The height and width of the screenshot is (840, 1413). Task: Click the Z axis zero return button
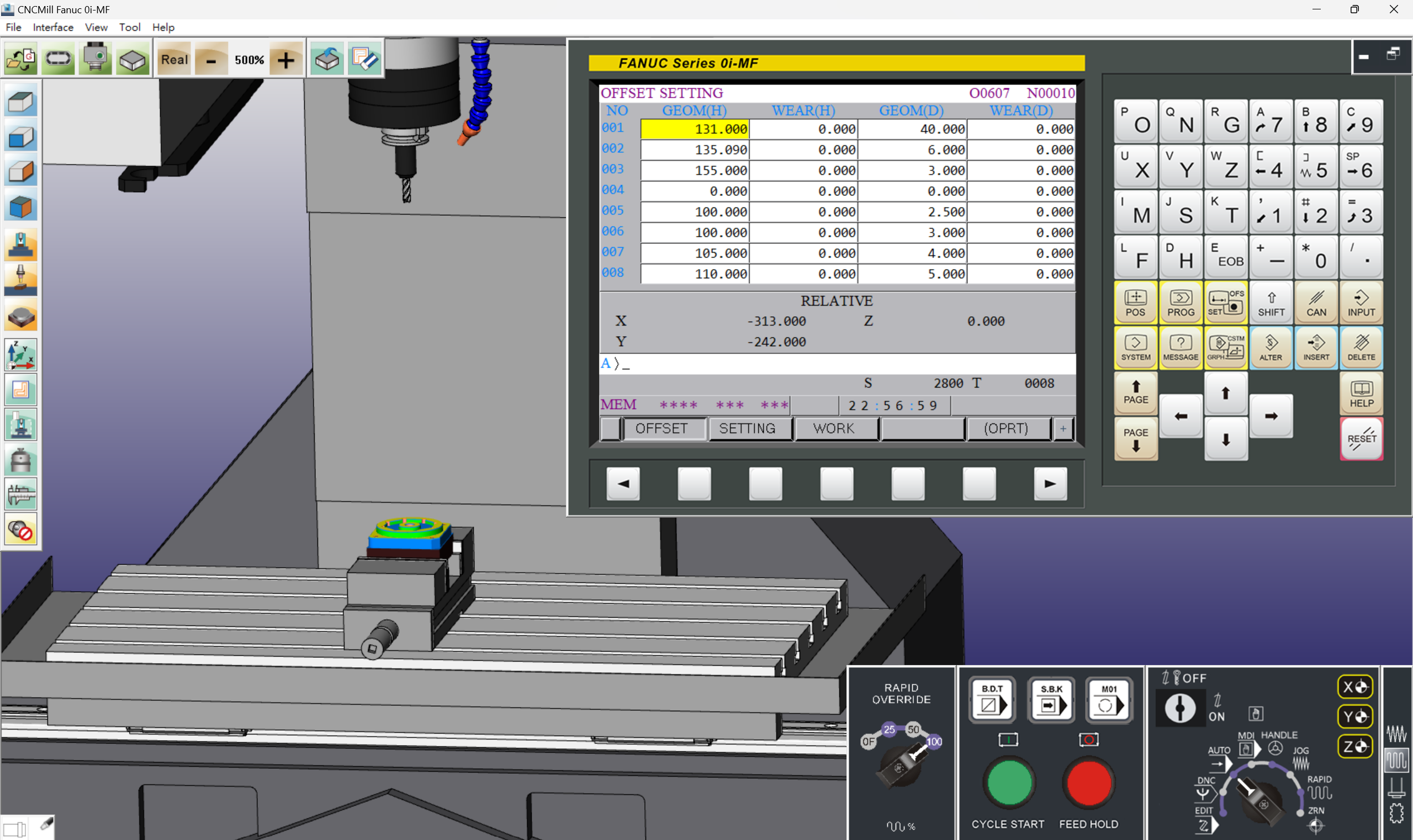(1354, 747)
